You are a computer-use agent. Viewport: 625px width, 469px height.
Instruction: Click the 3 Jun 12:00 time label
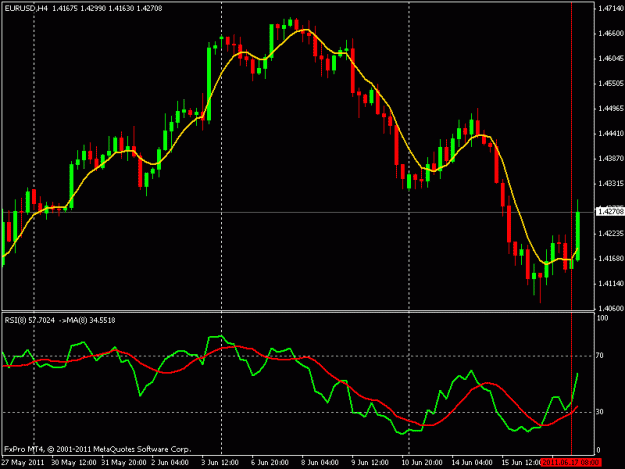[x=220, y=463]
